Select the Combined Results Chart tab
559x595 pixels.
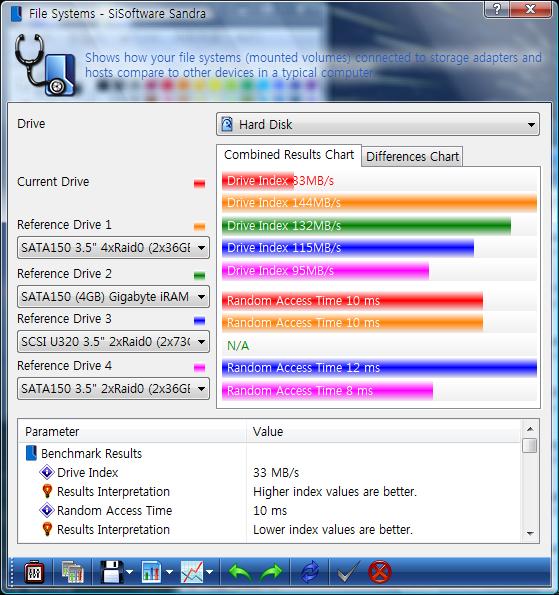[289, 155]
